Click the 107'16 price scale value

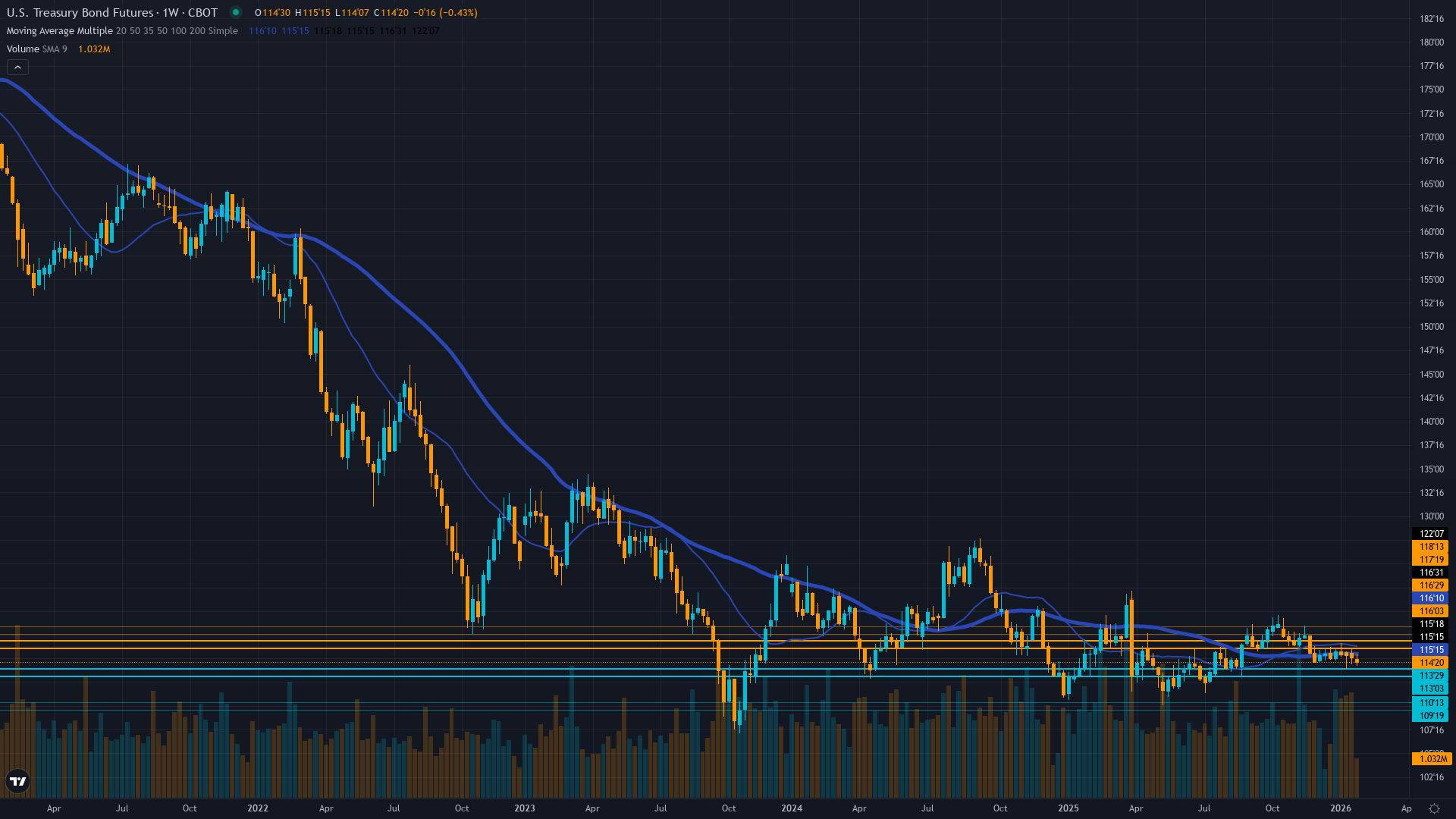tap(1432, 730)
